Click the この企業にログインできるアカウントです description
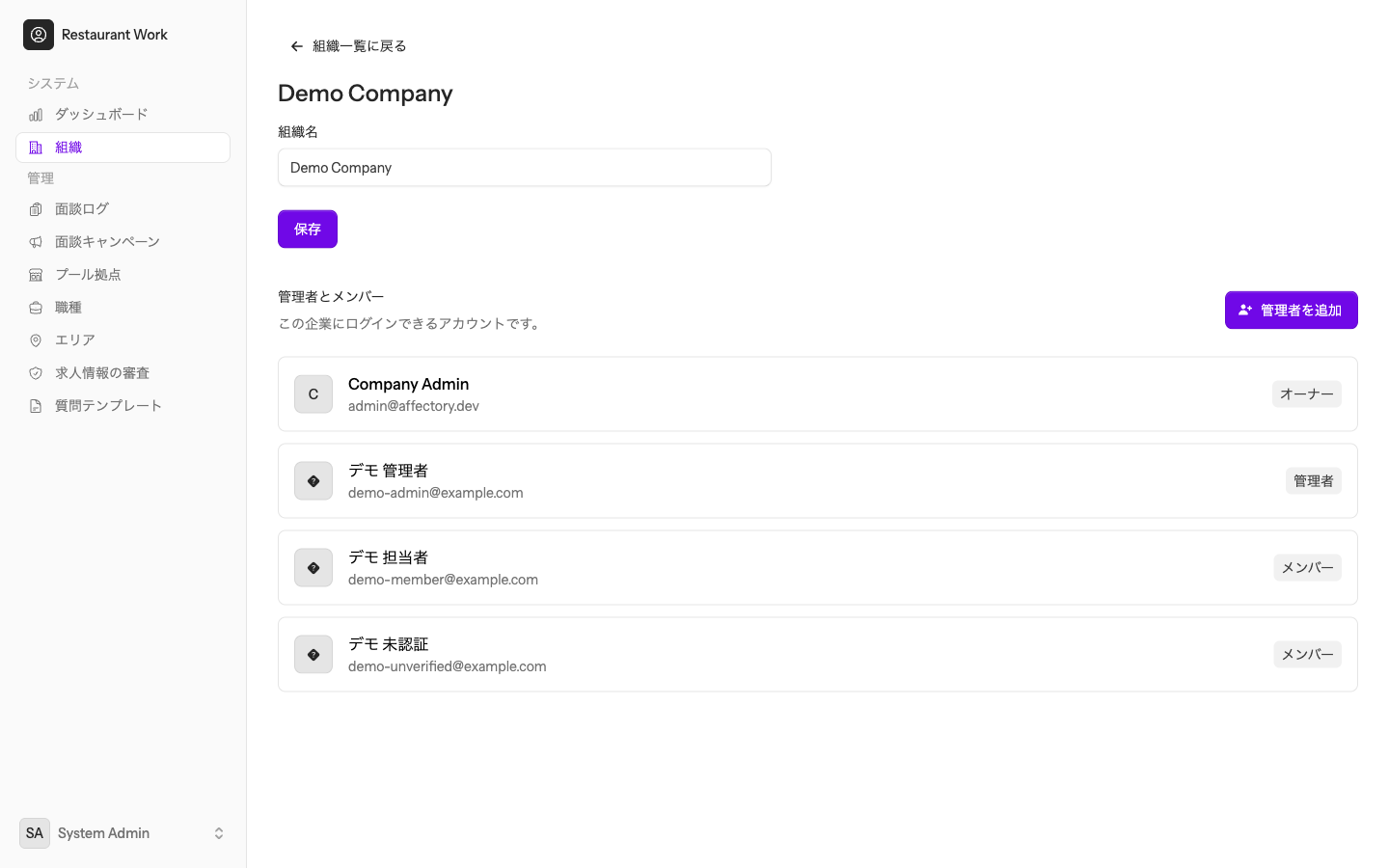Screen dimensions: 1389x868 (x=411, y=324)
